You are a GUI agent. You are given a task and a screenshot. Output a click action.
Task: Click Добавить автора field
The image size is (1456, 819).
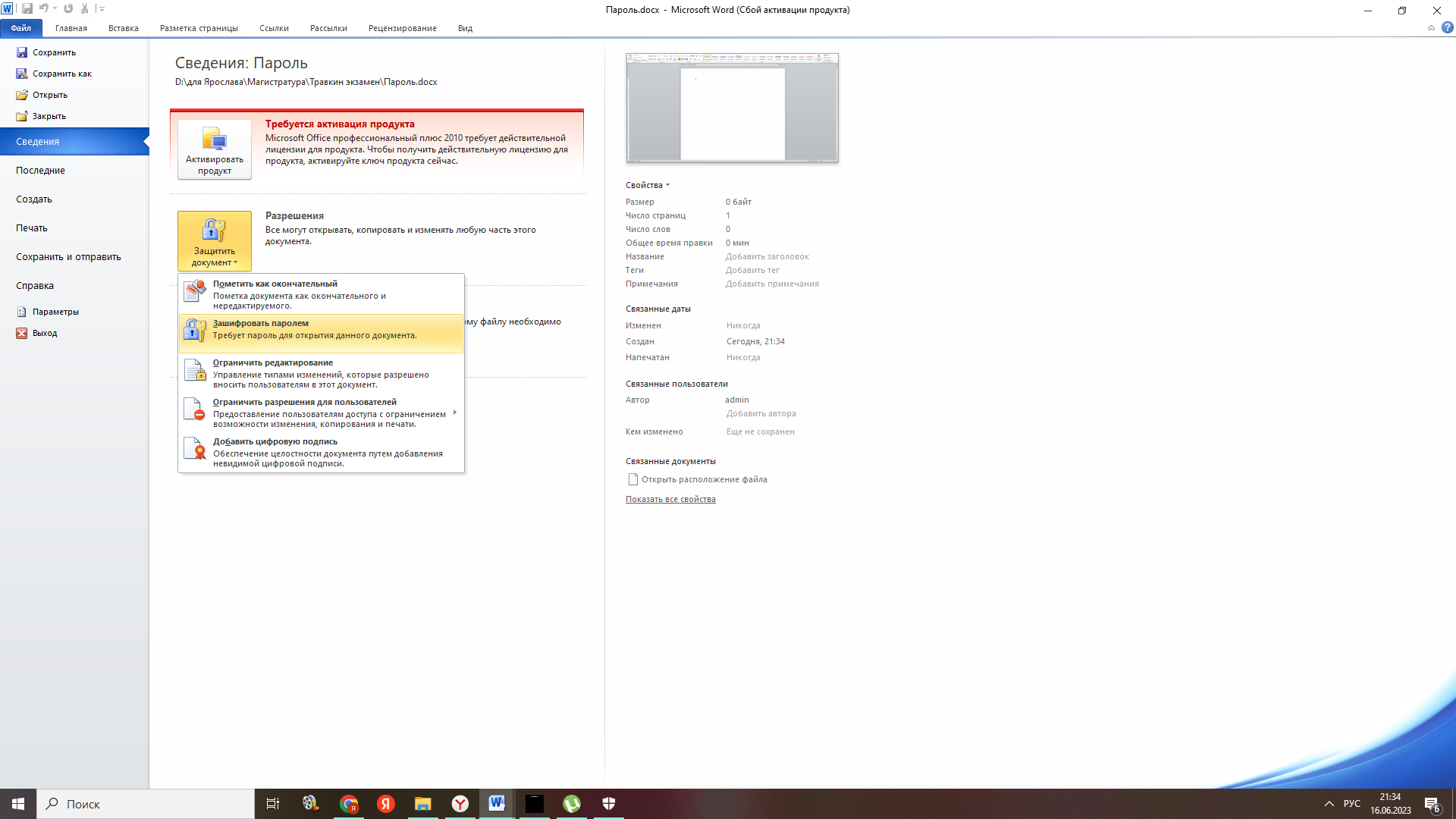[761, 413]
